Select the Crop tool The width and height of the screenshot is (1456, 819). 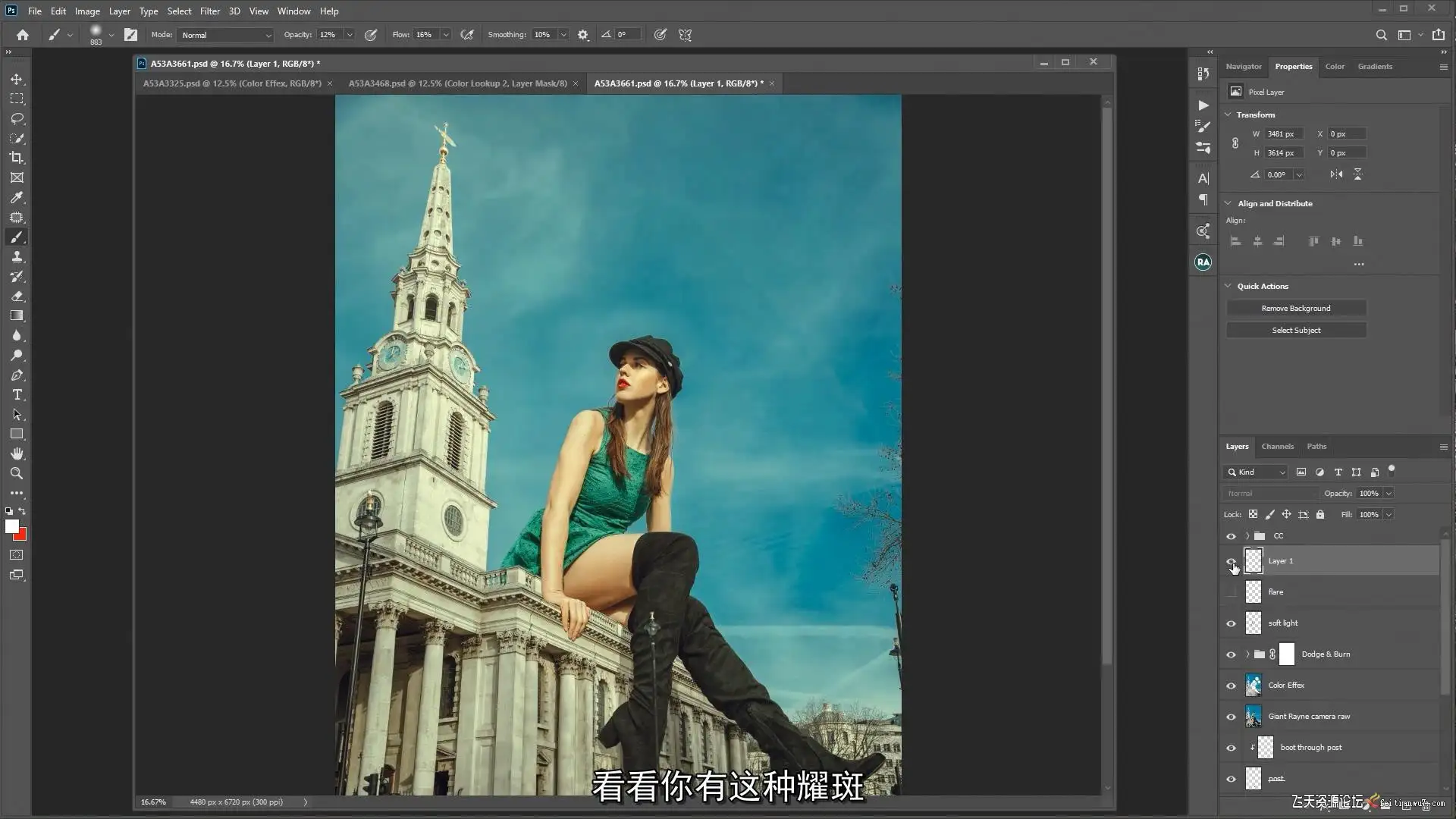17,158
